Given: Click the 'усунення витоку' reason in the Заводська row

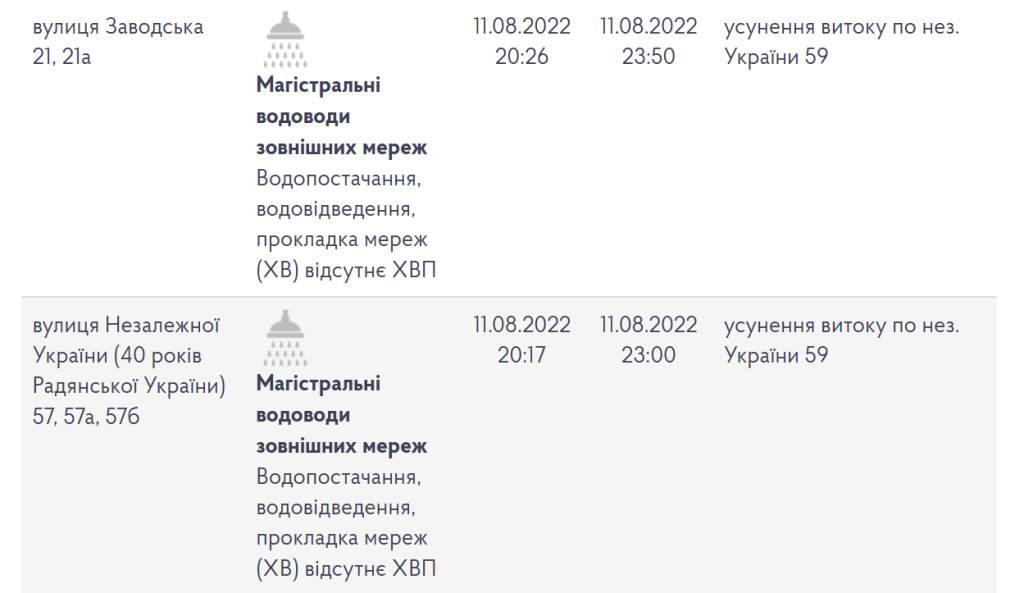Looking at the screenshot, I should (x=841, y=27).
